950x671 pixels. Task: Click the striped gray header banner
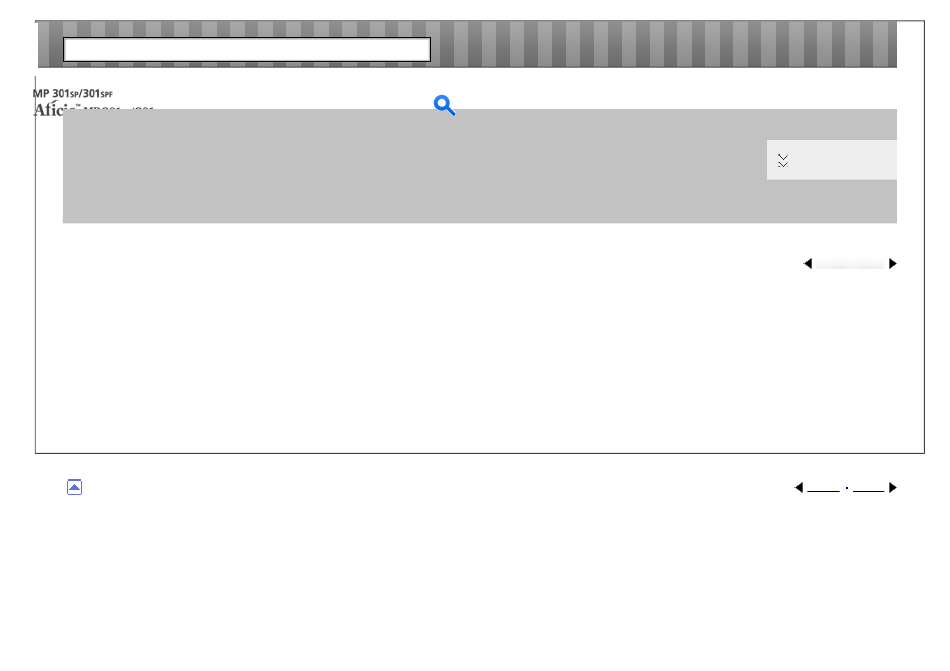[467, 44]
